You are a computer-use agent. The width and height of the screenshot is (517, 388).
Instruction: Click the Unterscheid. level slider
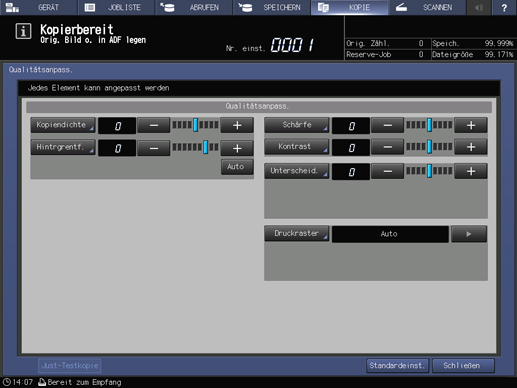[x=429, y=171]
